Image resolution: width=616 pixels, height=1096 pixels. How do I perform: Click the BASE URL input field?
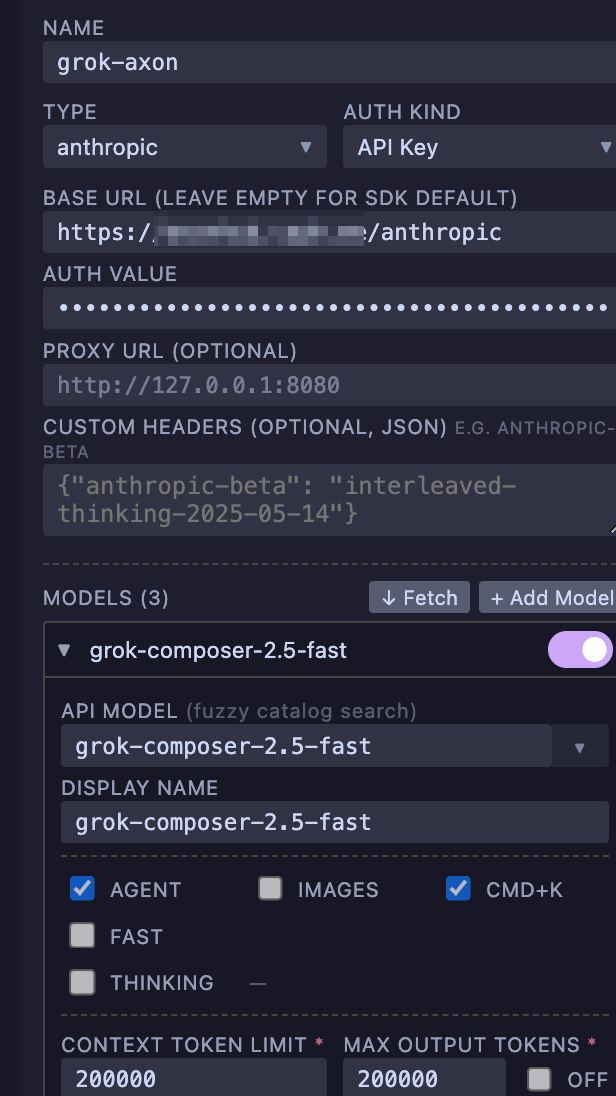click(x=329, y=232)
